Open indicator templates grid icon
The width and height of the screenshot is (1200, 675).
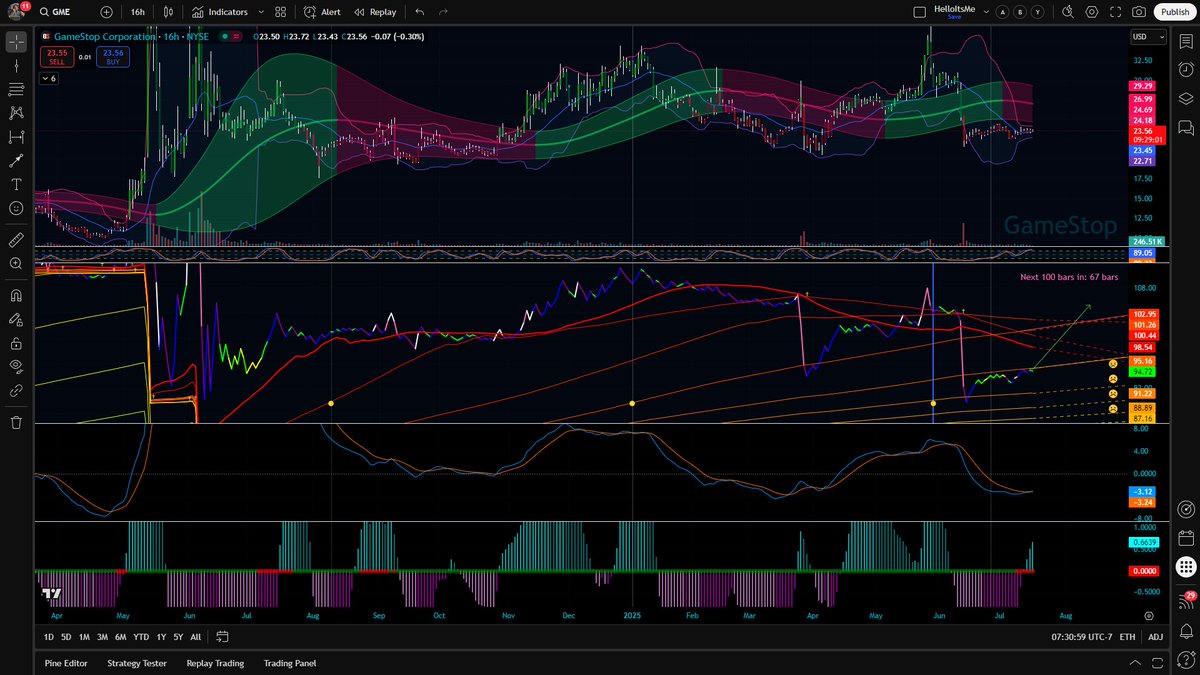tap(281, 12)
